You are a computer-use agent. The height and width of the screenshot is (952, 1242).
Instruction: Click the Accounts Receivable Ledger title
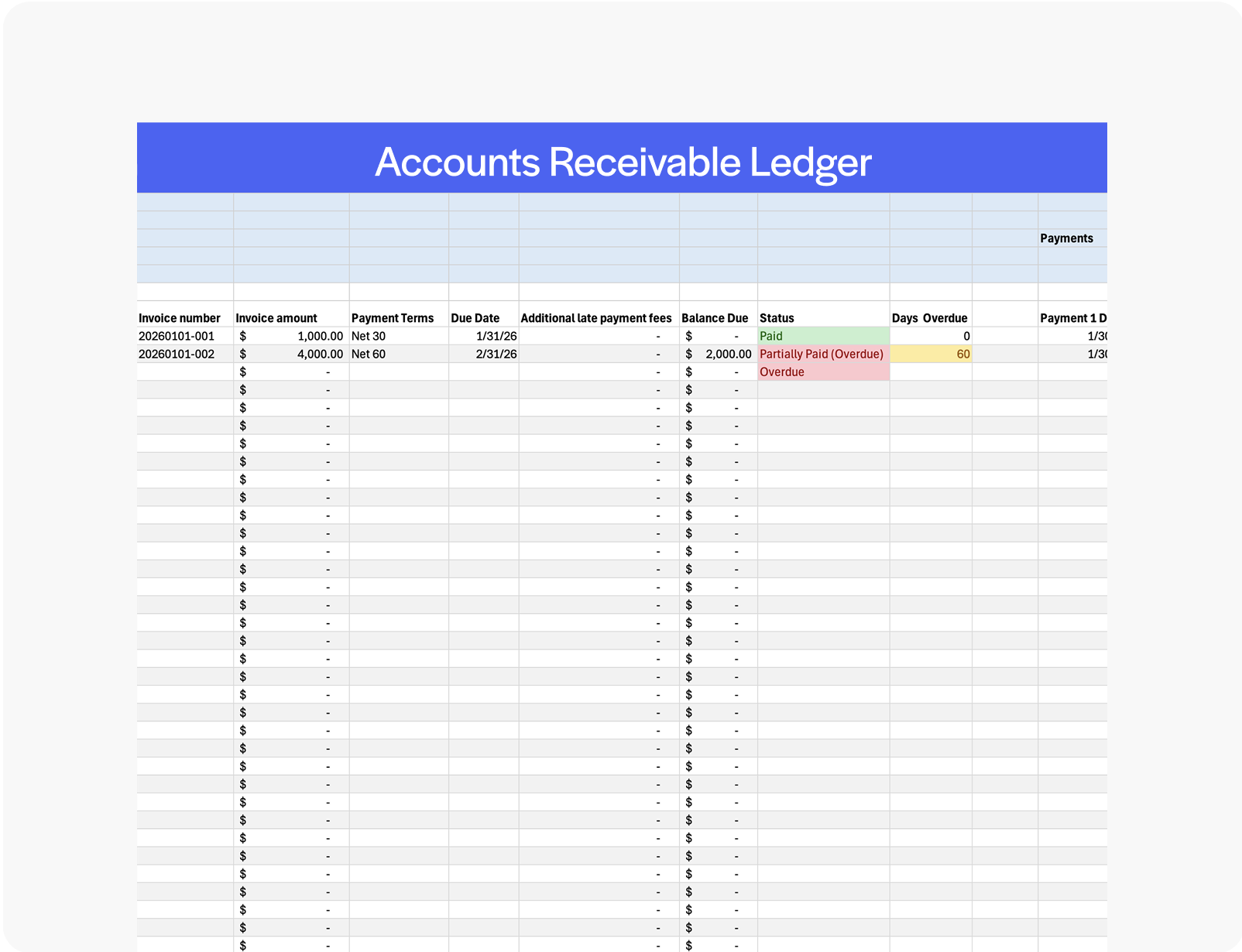pos(623,163)
